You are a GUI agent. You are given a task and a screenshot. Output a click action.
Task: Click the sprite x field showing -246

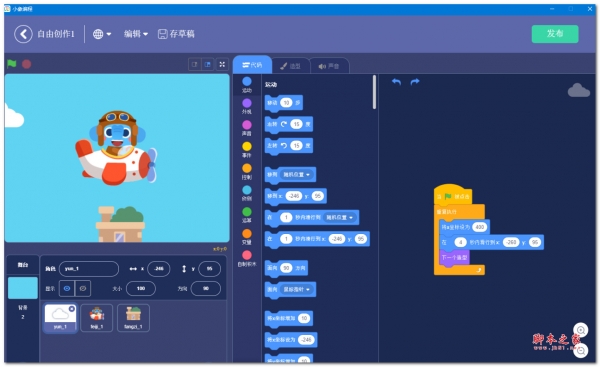(x=159, y=269)
